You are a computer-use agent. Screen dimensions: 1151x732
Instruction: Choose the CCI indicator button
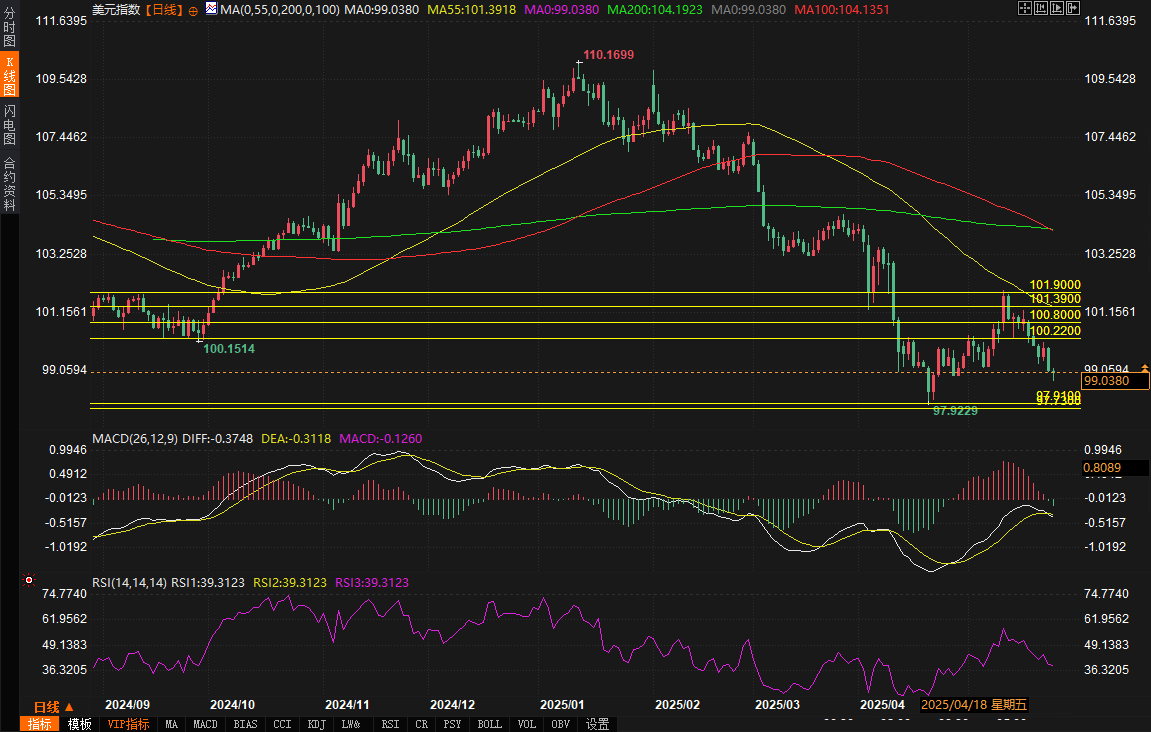coord(282,724)
